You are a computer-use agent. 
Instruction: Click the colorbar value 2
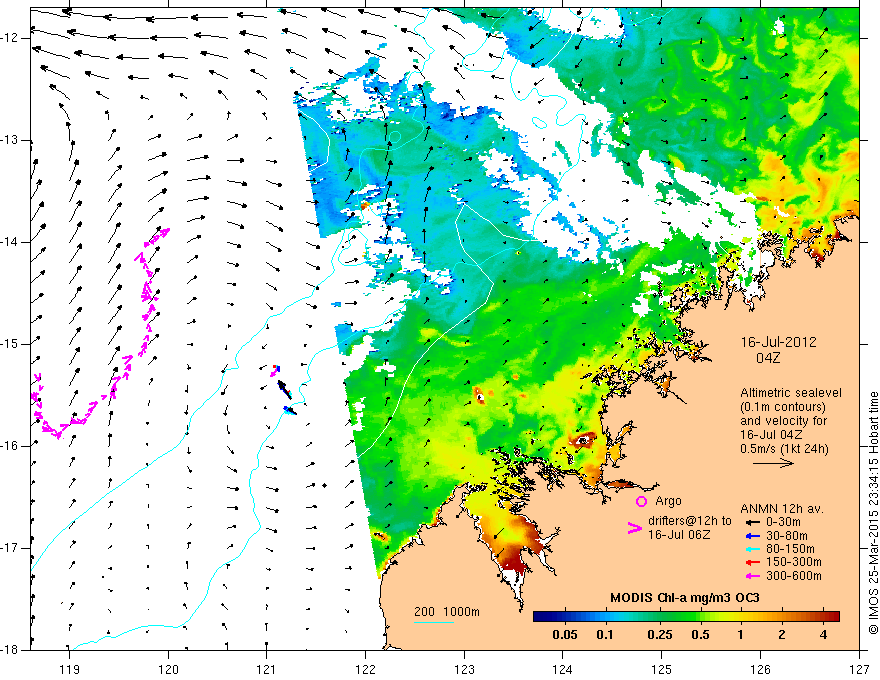click(x=782, y=635)
